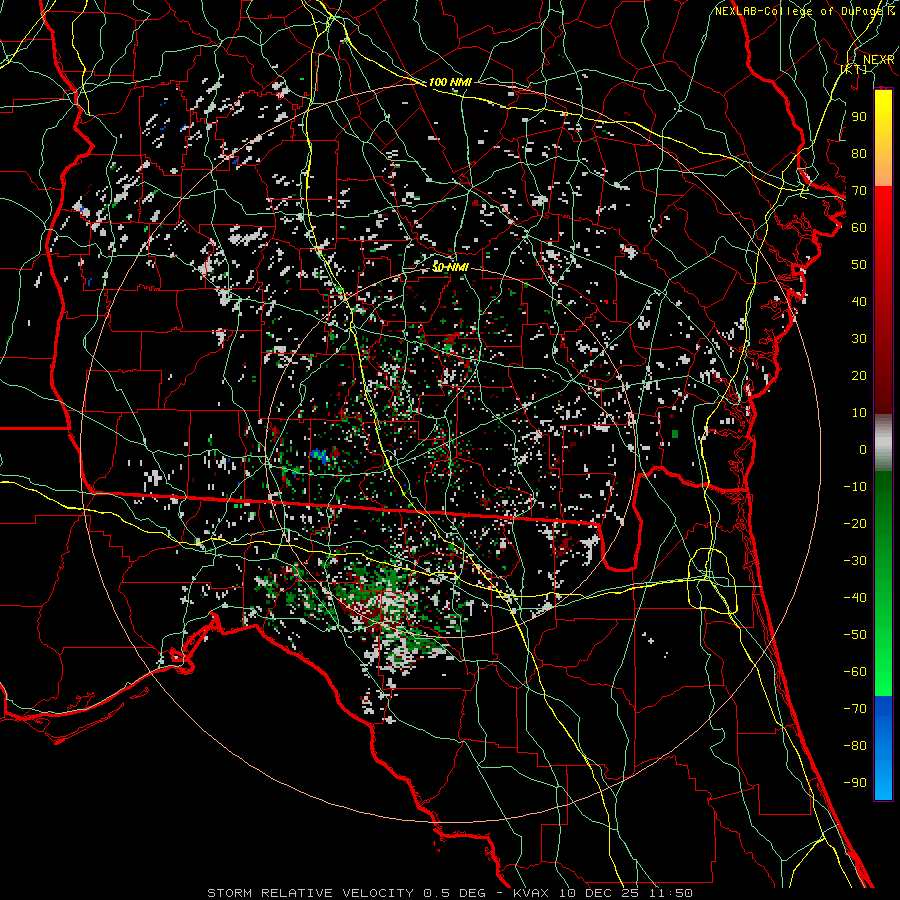Click the 50 NMI range ring label
Screen dimensions: 900x900
click(450, 267)
